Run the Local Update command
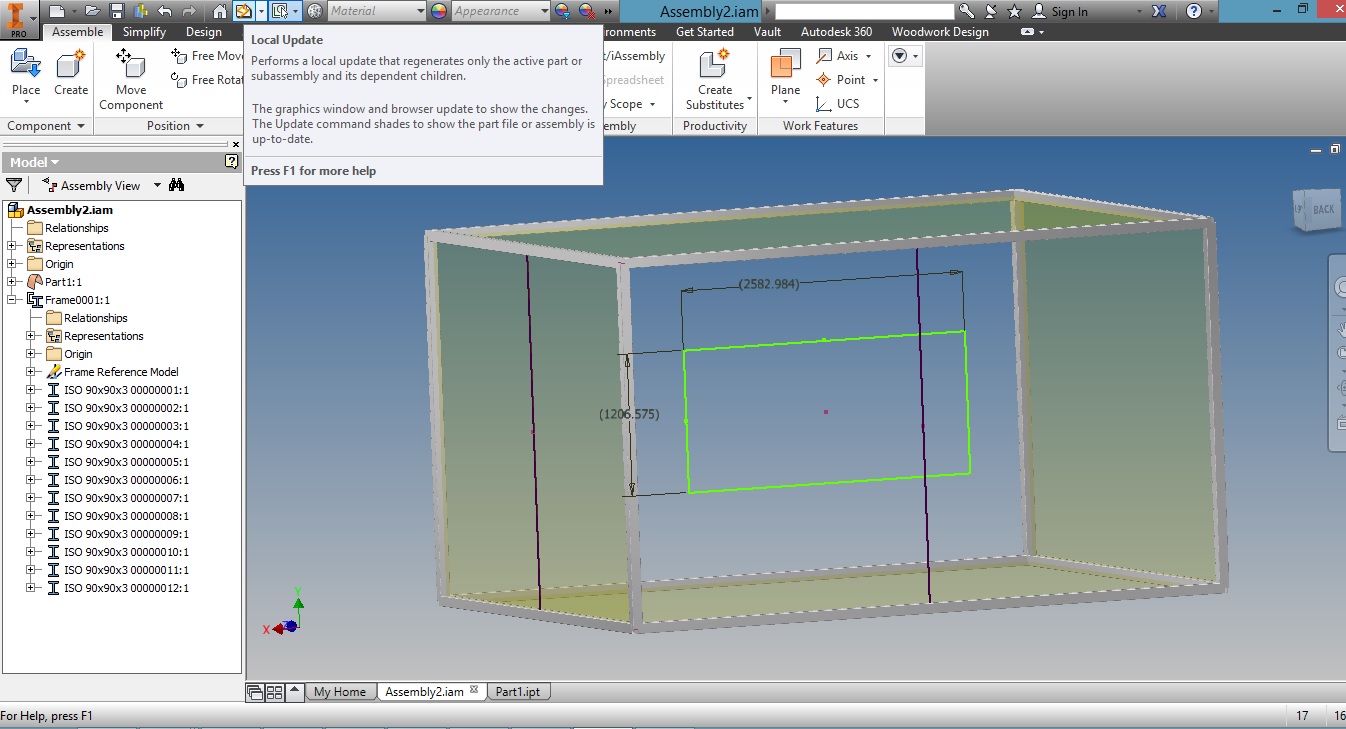 [244, 10]
